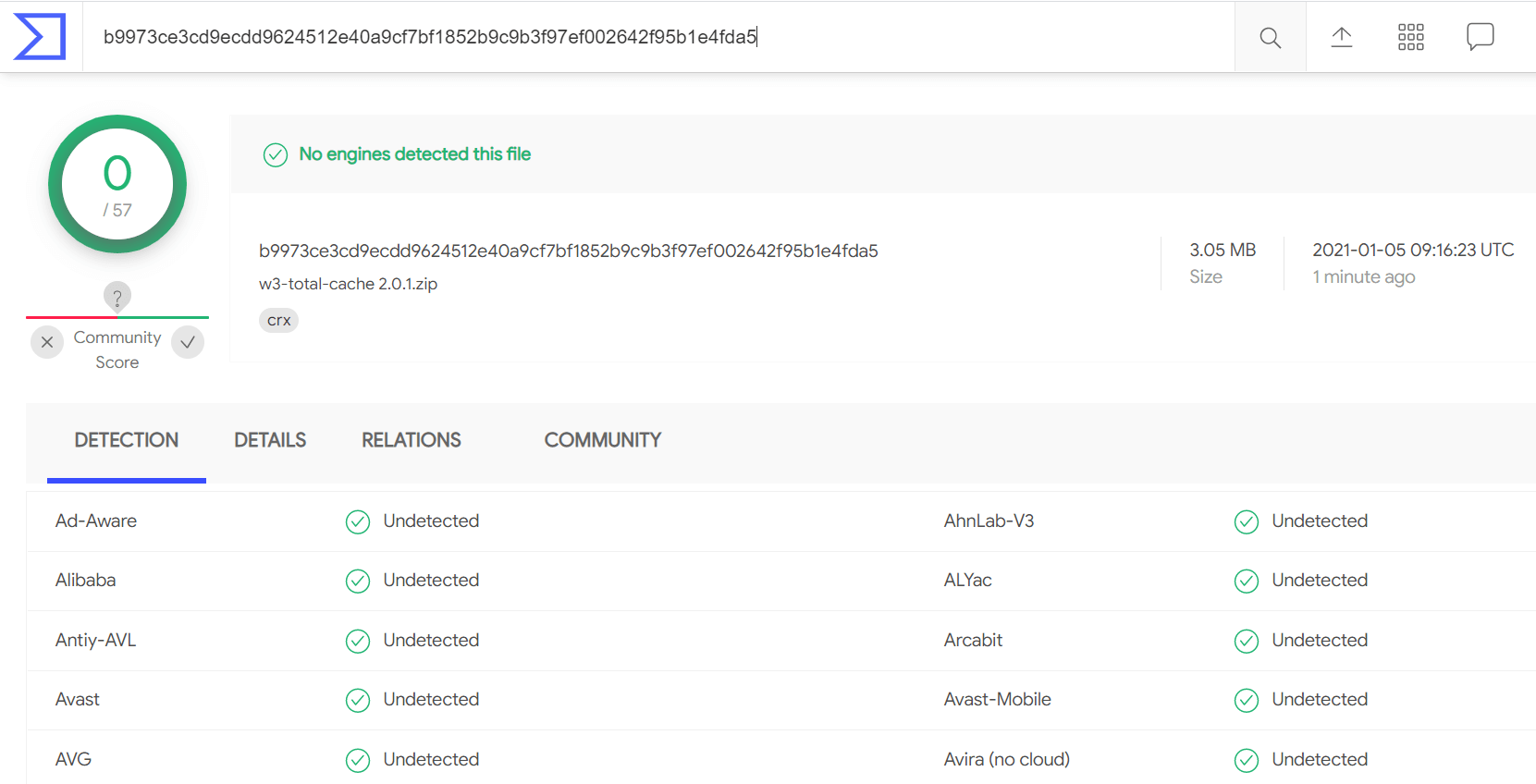Click the search magnifier icon
The height and width of the screenshot is (784, 1536).
[1270, 38]
